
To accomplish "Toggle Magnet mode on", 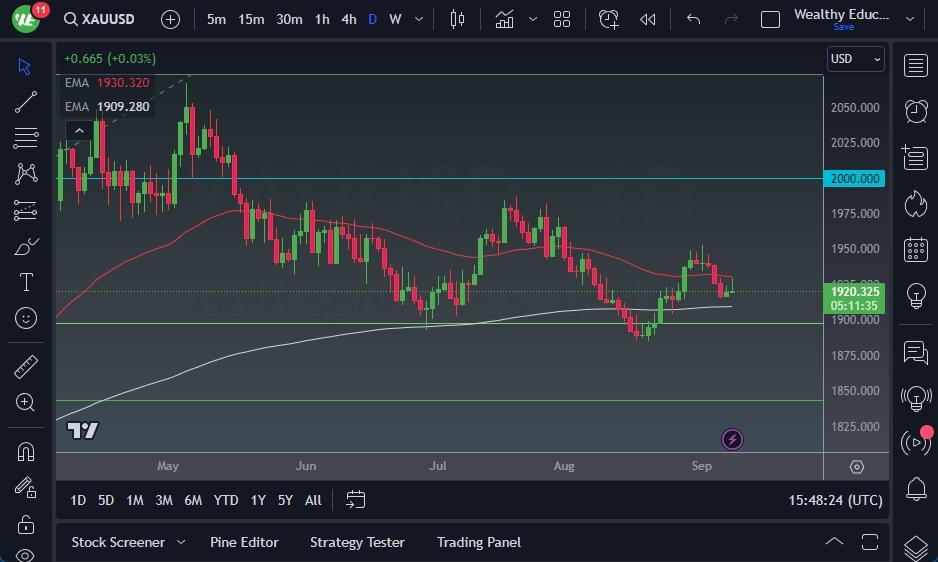I will click(26, 451).
